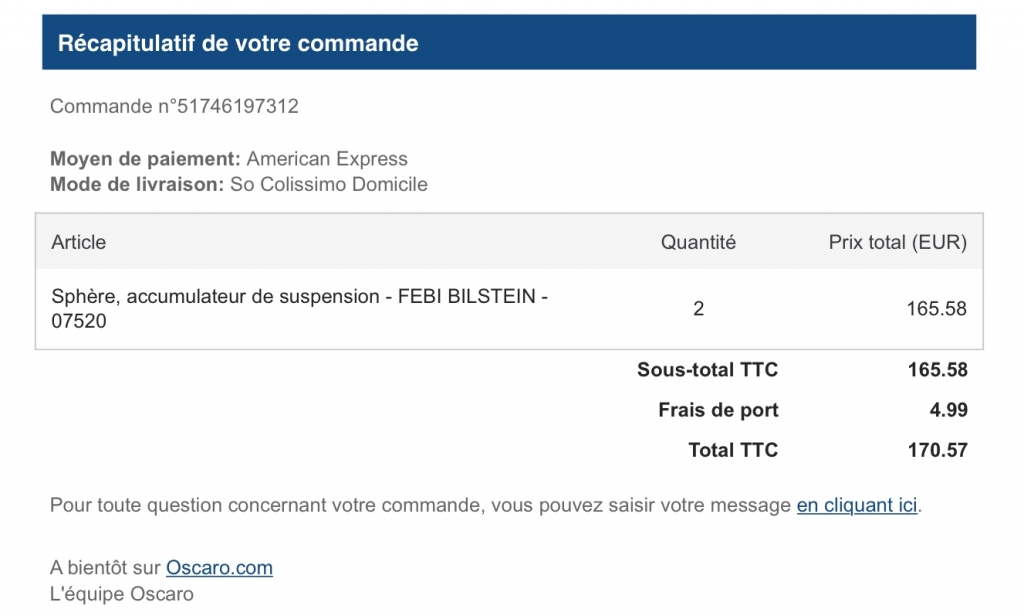The image size is (1024, 616).
Task: Click the "Frais de port" label
Action: [718, 410]
